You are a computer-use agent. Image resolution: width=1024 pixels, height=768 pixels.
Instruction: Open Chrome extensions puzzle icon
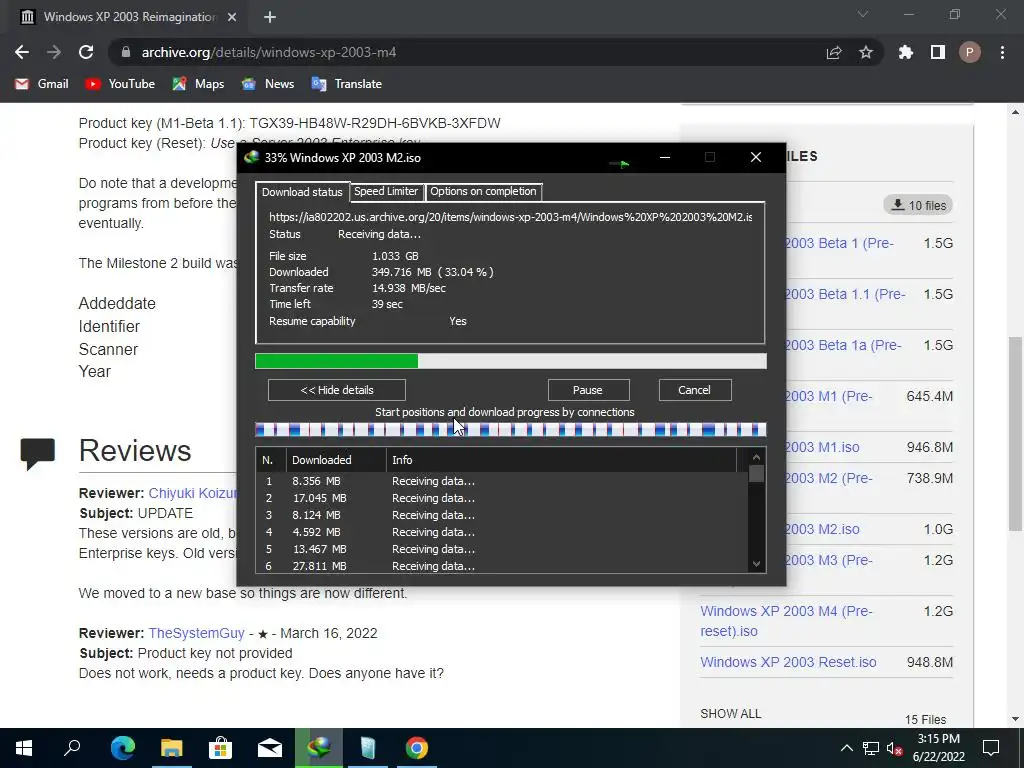click(x=906, y=52)
